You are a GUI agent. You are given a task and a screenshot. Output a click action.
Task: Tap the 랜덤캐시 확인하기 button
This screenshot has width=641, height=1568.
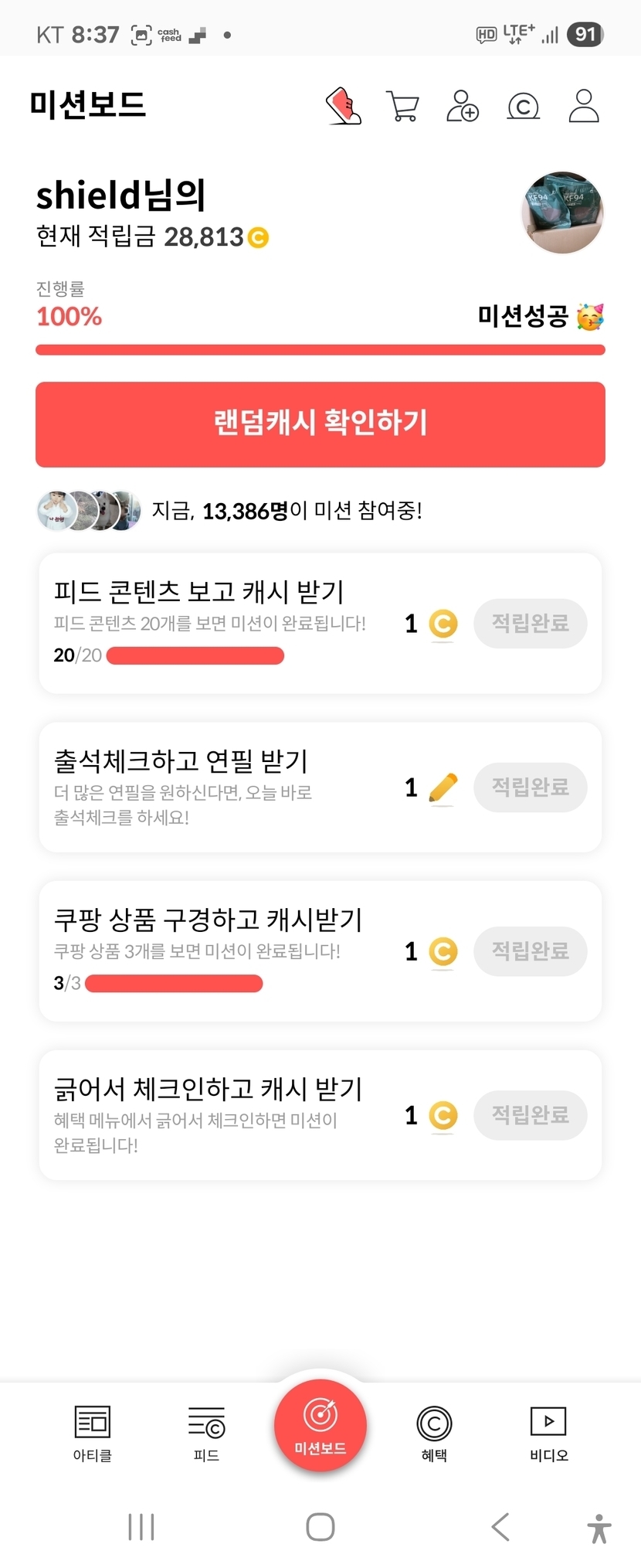(320, 424)
